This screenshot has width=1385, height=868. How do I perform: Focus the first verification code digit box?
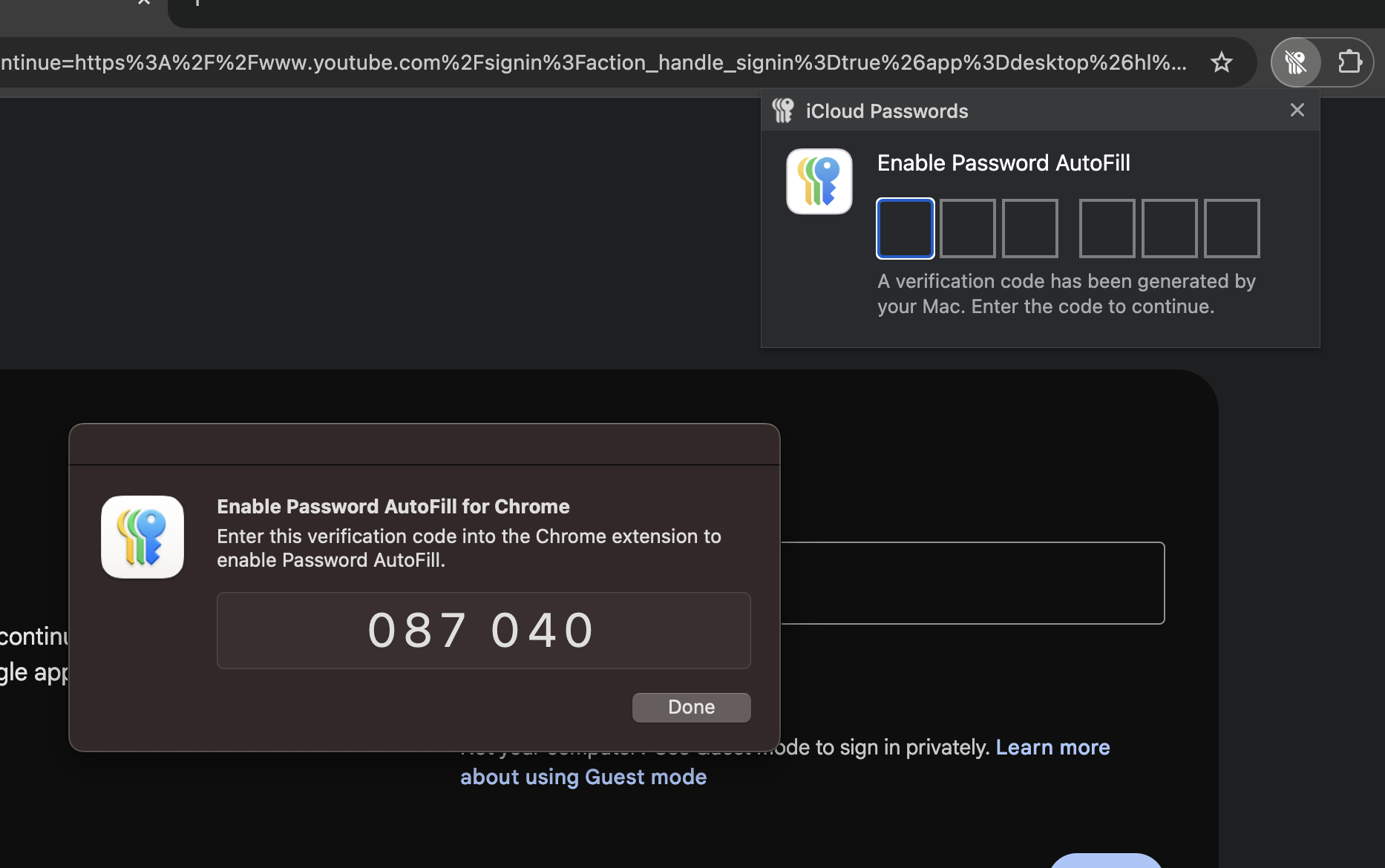pyautogui.click(x=905, y=228)
